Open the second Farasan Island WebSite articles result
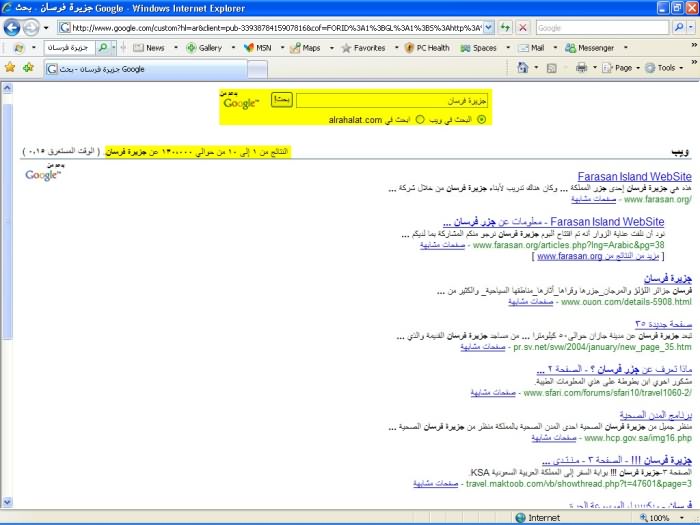Viewport: 700px width, 525px height. 554,222
